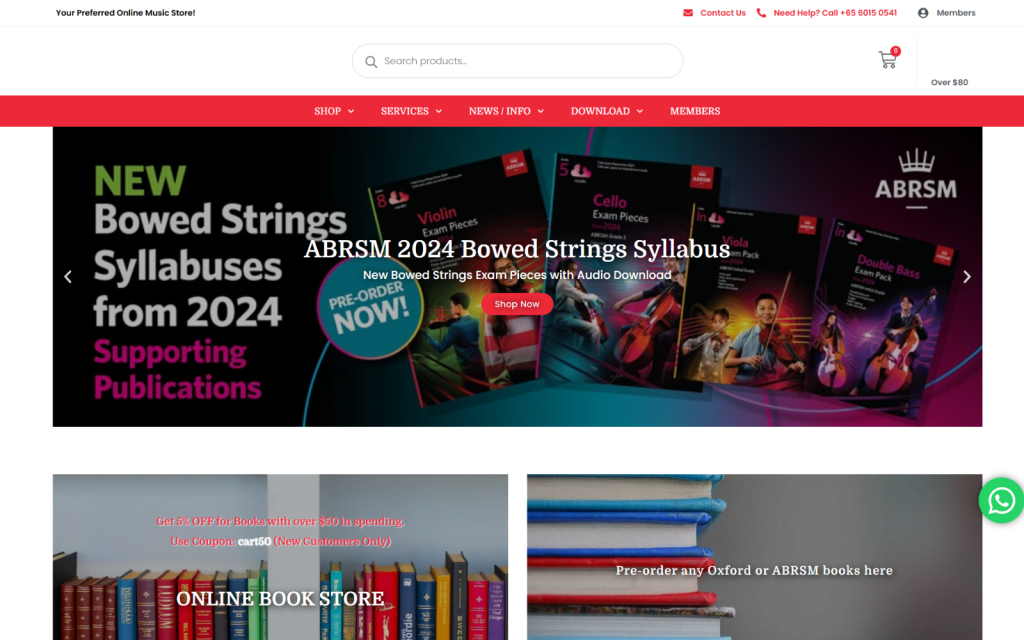Click the magnifier icon in search bar
The width and height of the screenshot is (1024, 640).
point(371,61)
